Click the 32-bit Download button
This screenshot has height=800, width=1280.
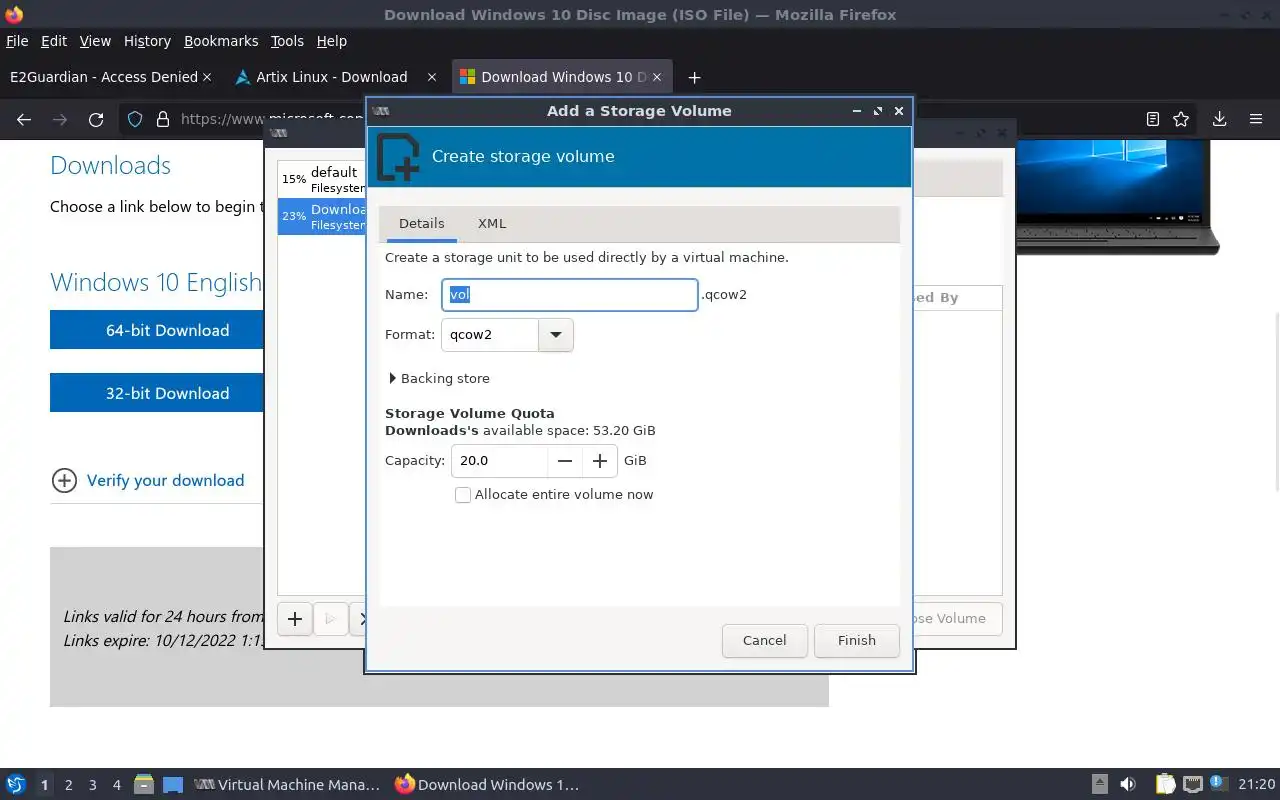157,394
